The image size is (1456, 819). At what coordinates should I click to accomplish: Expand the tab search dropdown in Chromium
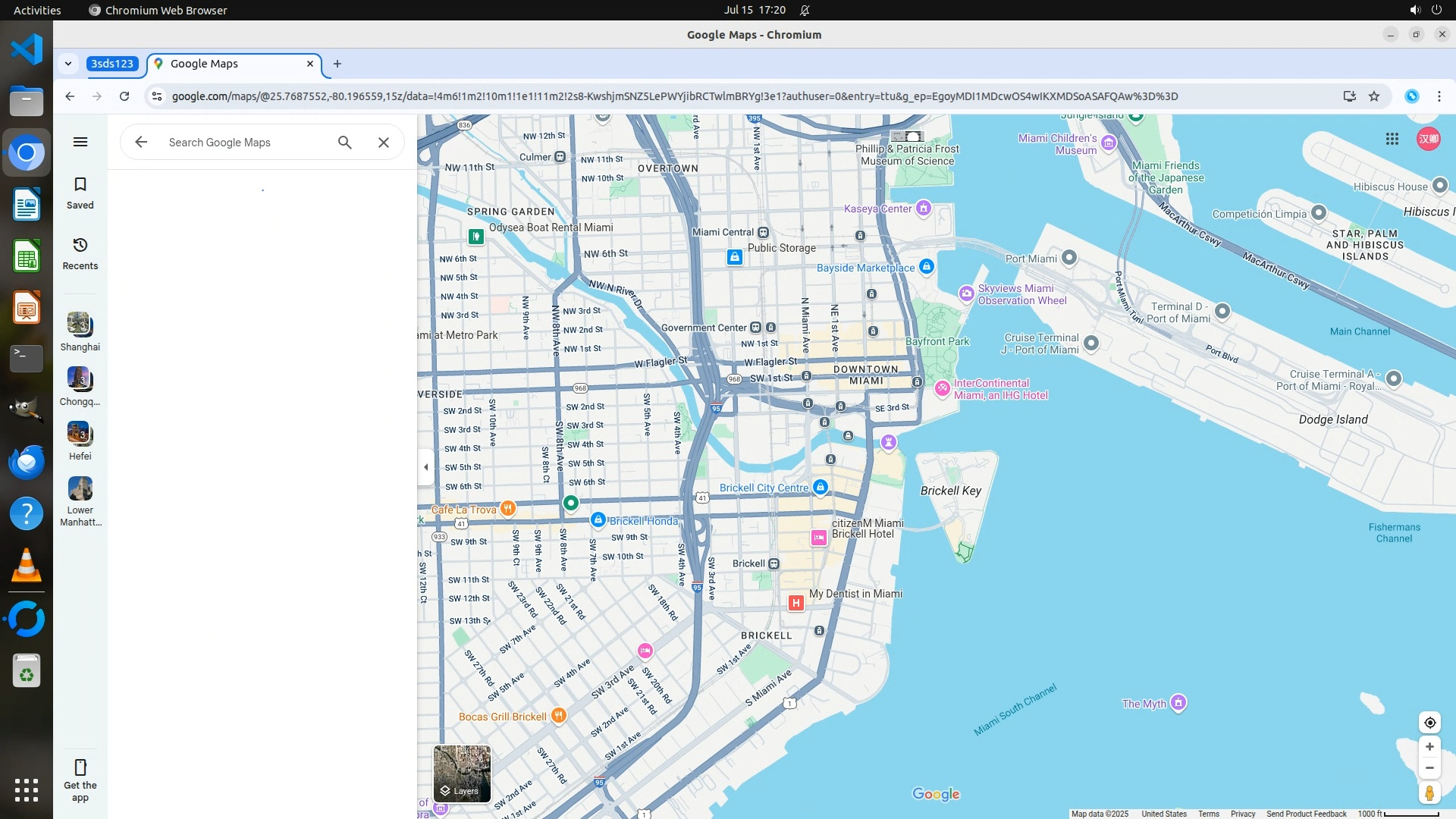click(68, 64)
